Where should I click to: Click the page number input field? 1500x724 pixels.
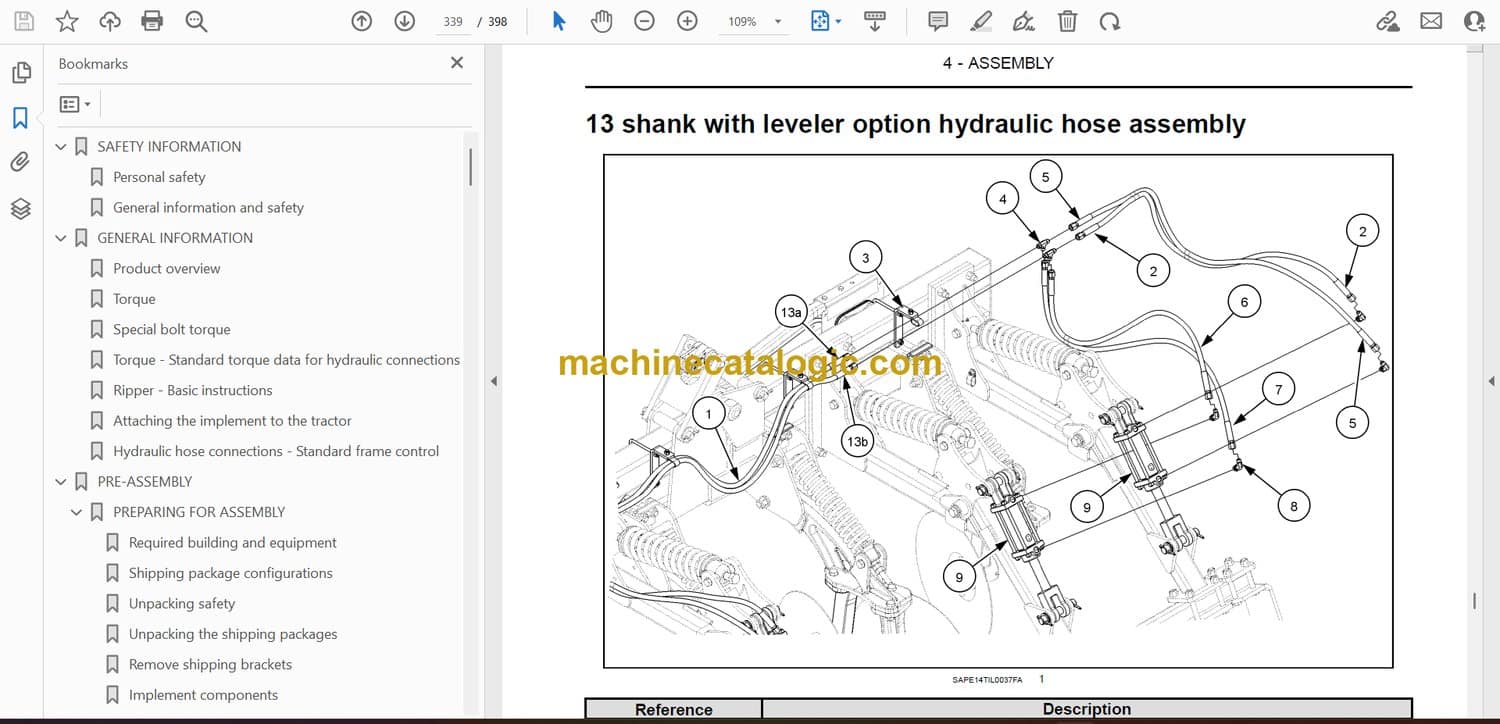[453, 21]
